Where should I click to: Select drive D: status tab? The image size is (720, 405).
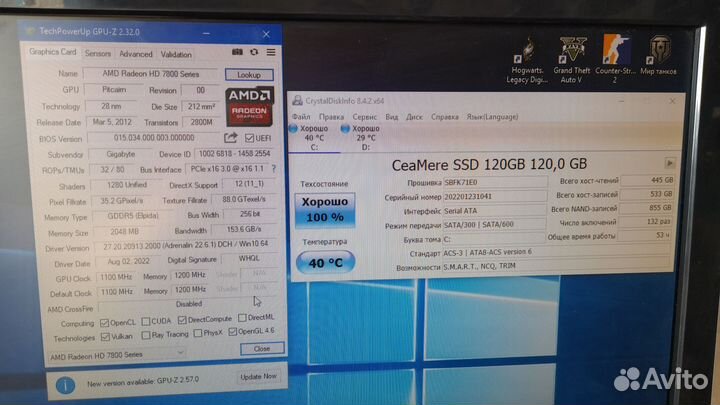[366, 137]
